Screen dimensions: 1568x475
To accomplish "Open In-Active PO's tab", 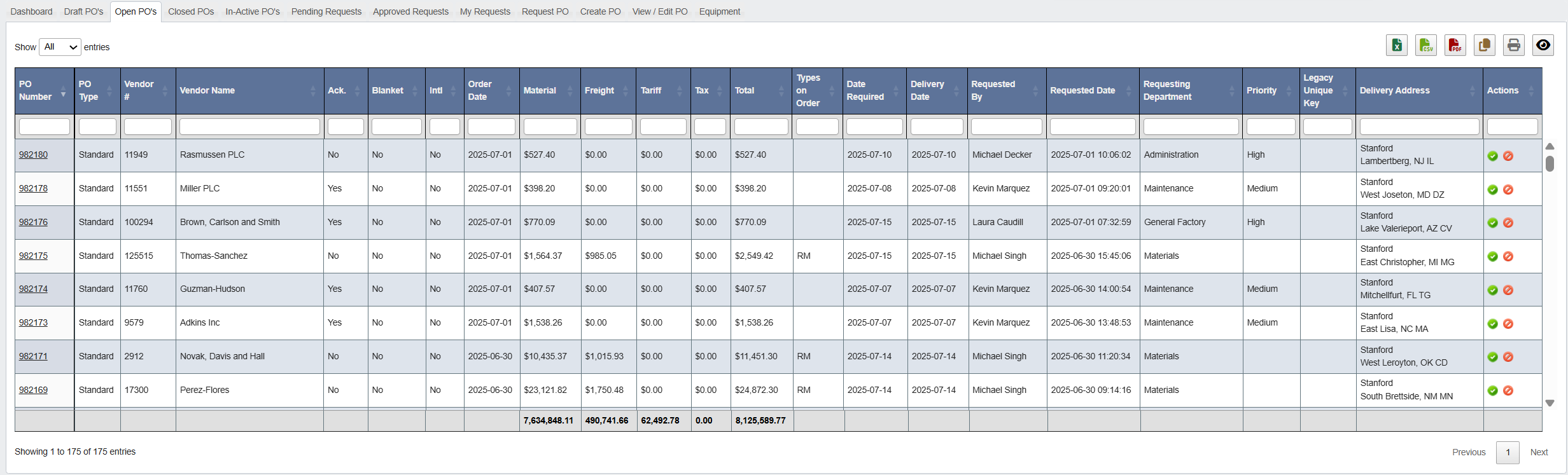I will click(x=253, y=11).
